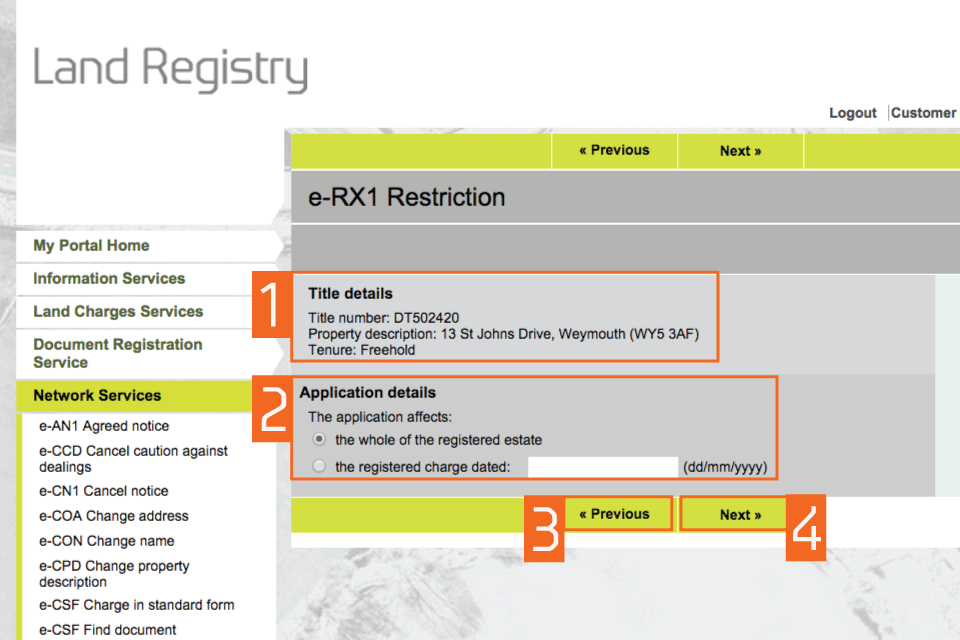Select 'the whole of the registered estate' option
This screenshot has height=640, width=960.
[319, 440]
